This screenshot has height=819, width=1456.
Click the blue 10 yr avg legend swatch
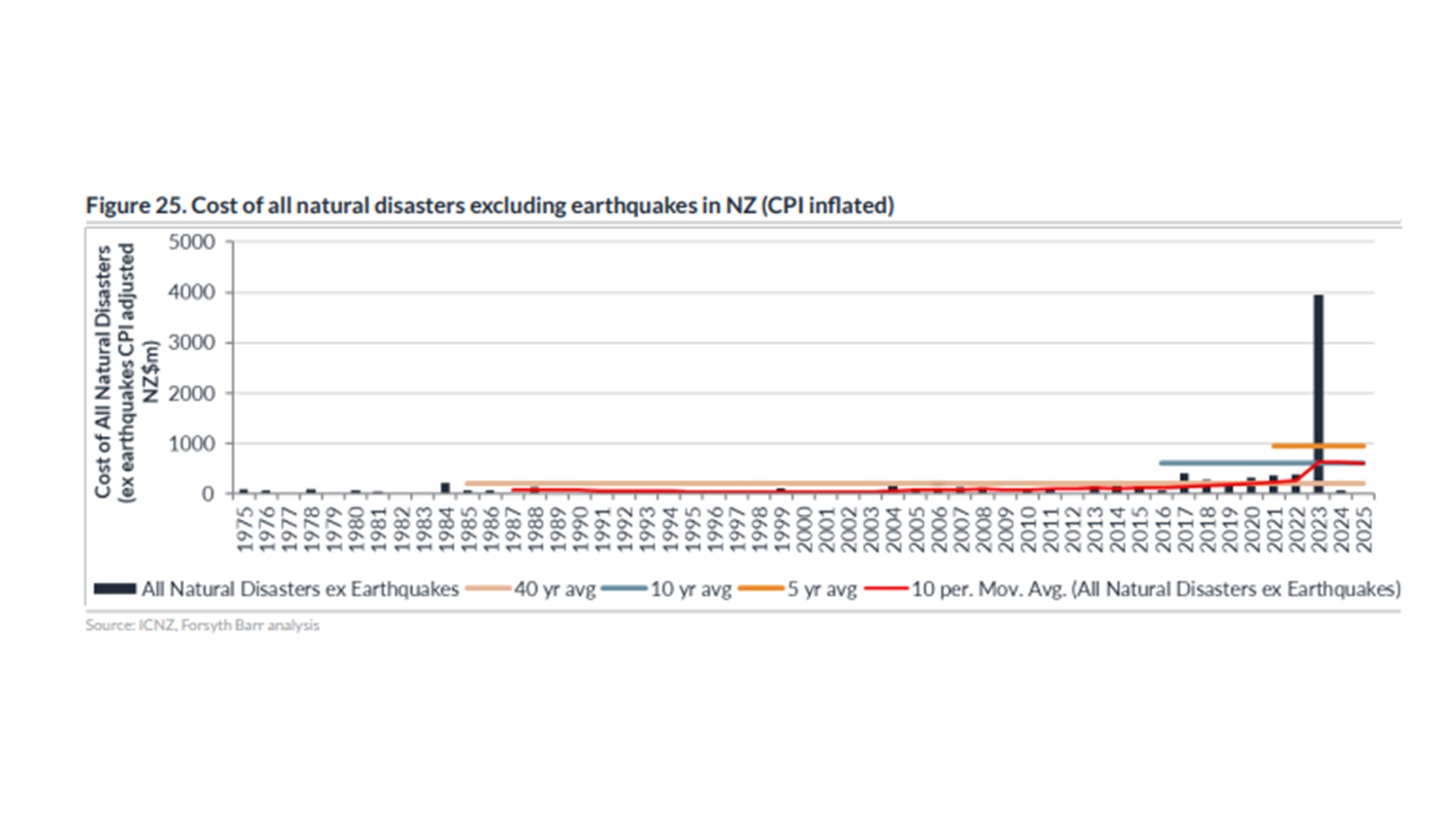[x=624, y=589]
